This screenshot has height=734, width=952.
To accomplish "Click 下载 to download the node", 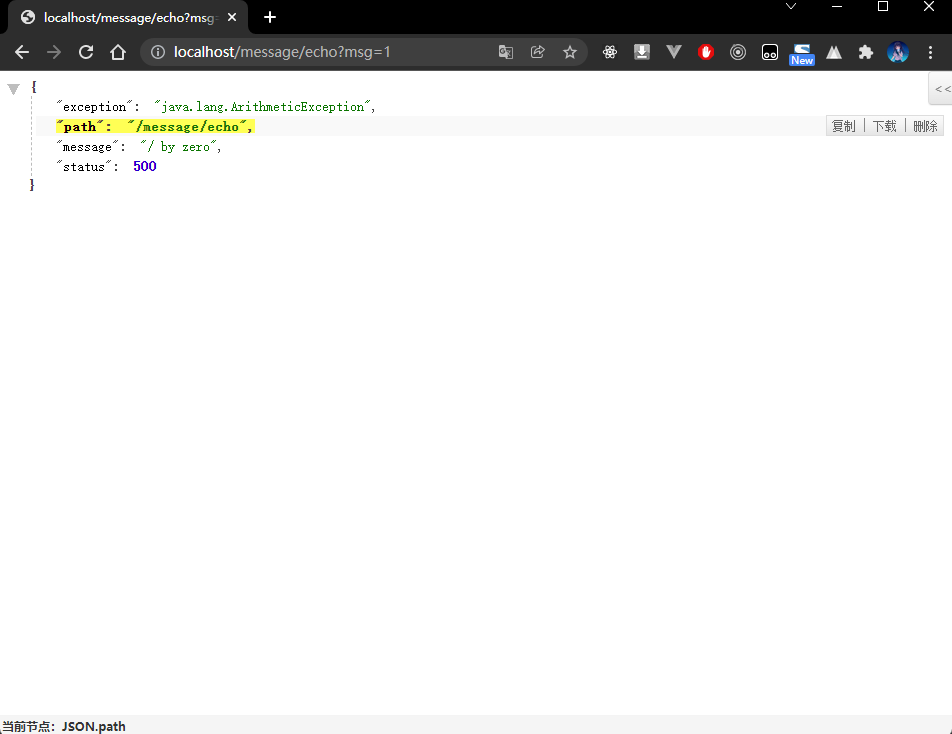I will click(x=884, y=126).
